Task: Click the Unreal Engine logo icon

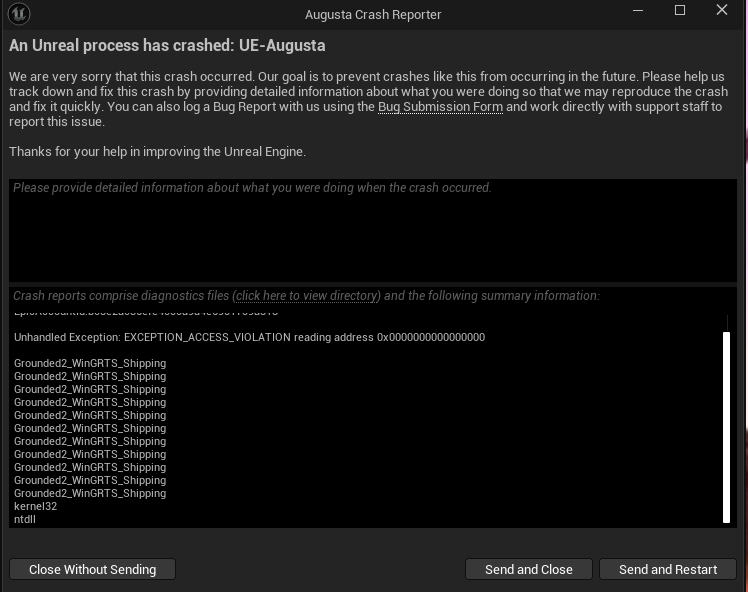Action: pyautogui.click(x=19, y=14)
